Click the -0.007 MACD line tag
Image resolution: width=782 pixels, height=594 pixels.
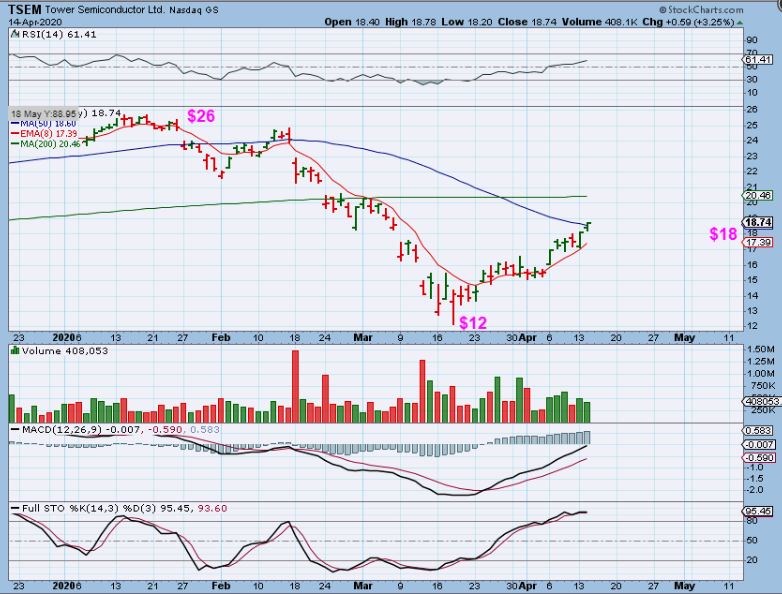[759, 444]
